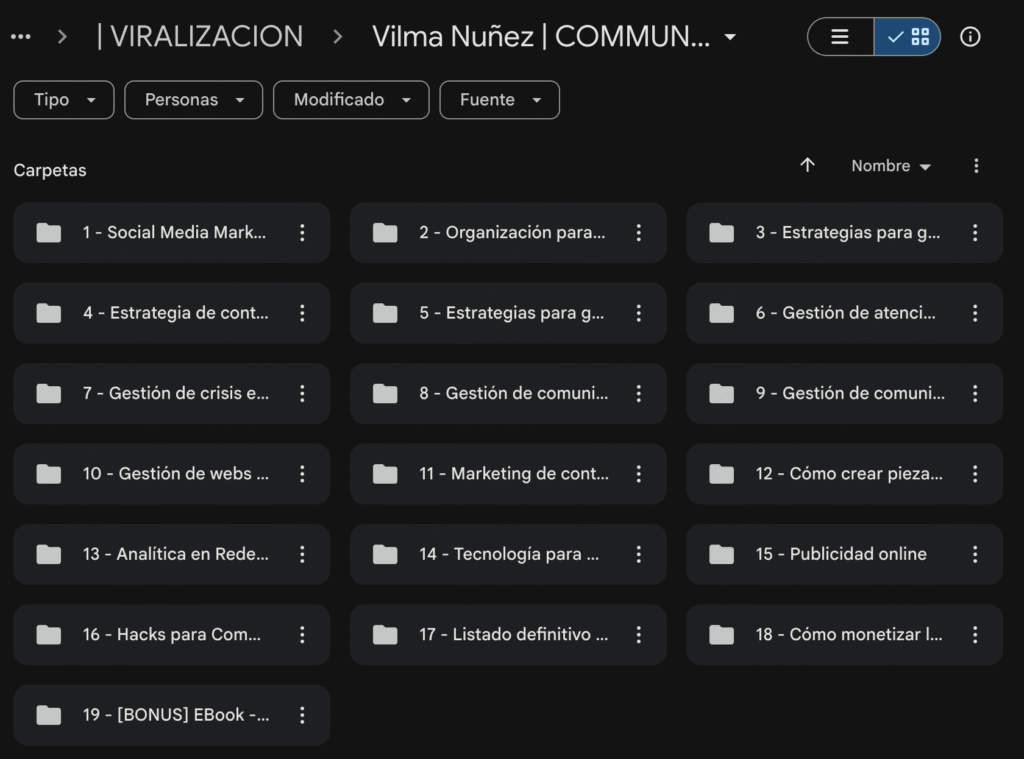Open the view details info icon
Image resolution: width=1024 pixels, height=759 pixels.
(x=969, y=37)
